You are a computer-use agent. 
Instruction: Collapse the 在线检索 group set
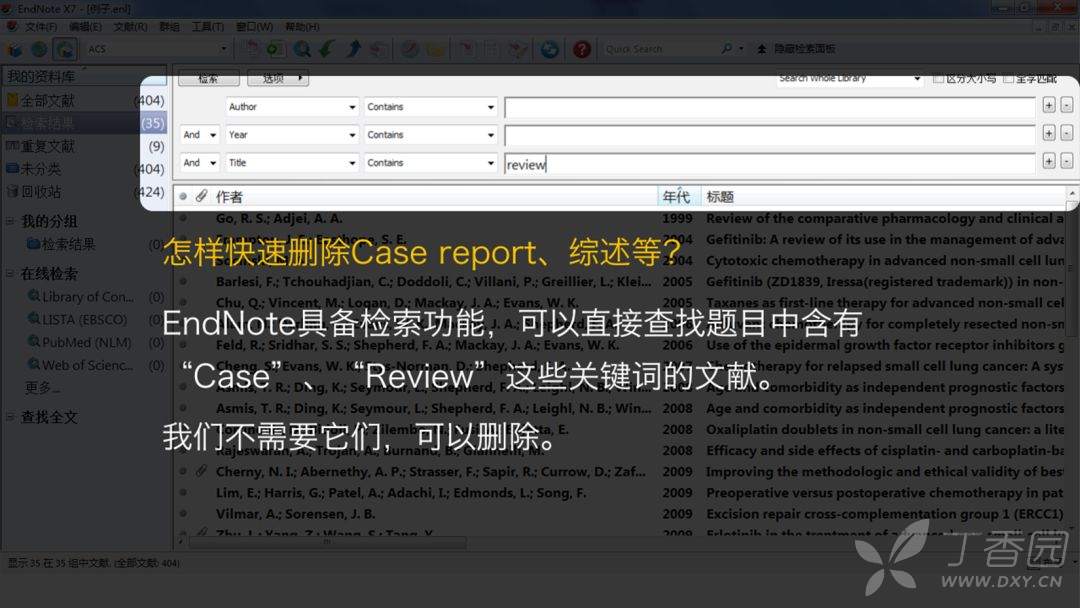tap(10, 273)
